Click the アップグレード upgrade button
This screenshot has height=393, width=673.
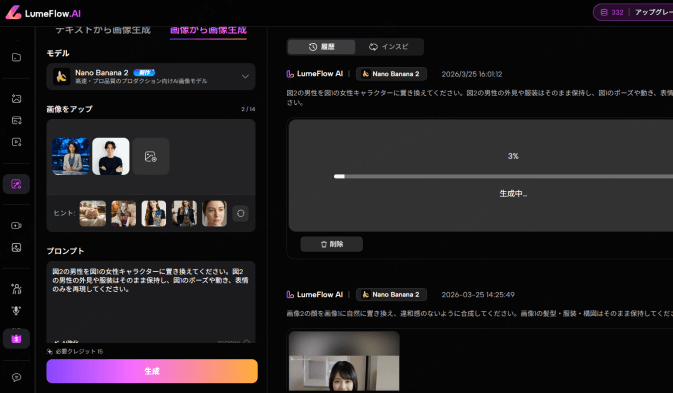click(653, 12)
